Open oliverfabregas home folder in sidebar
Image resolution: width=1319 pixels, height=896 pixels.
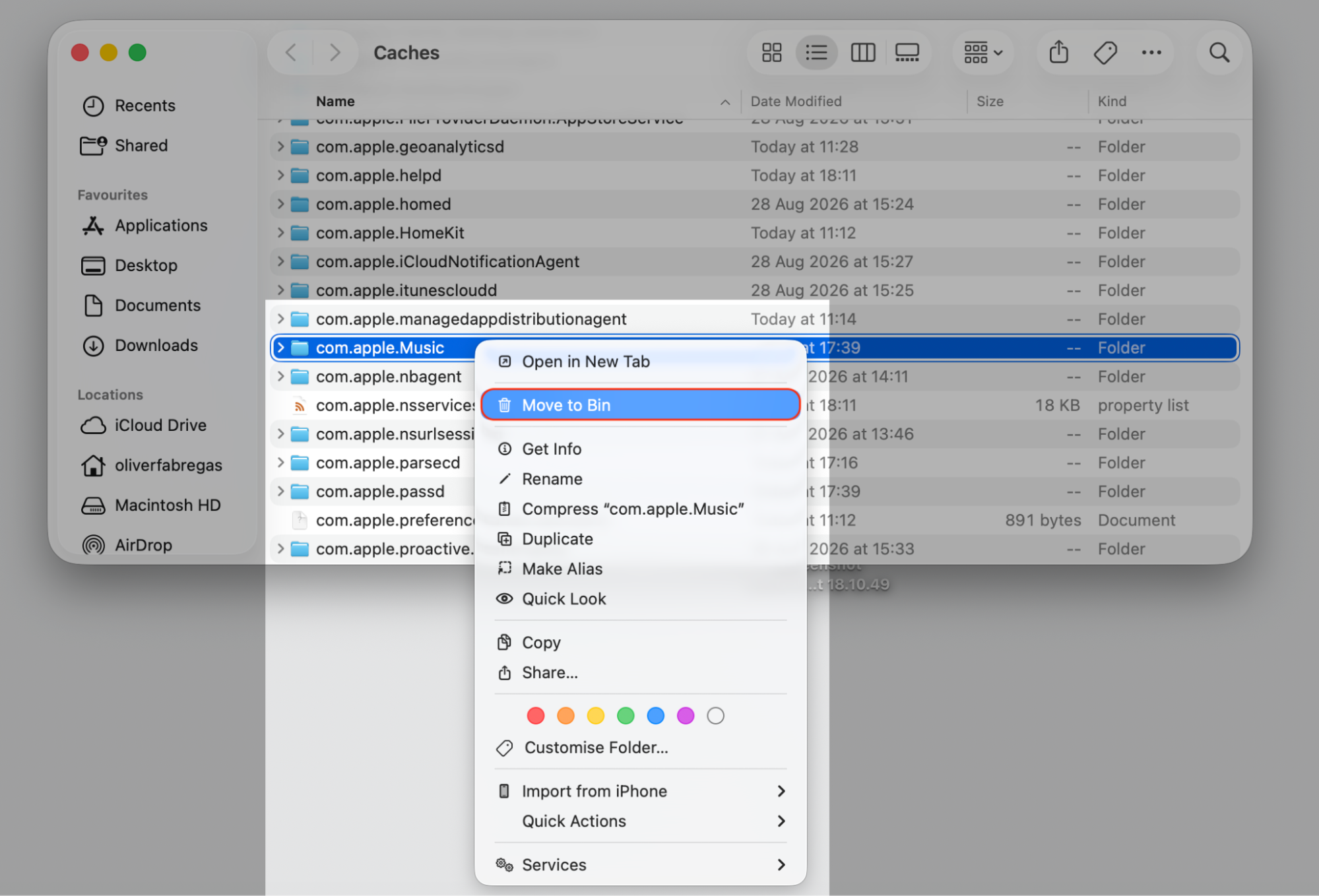152,465
